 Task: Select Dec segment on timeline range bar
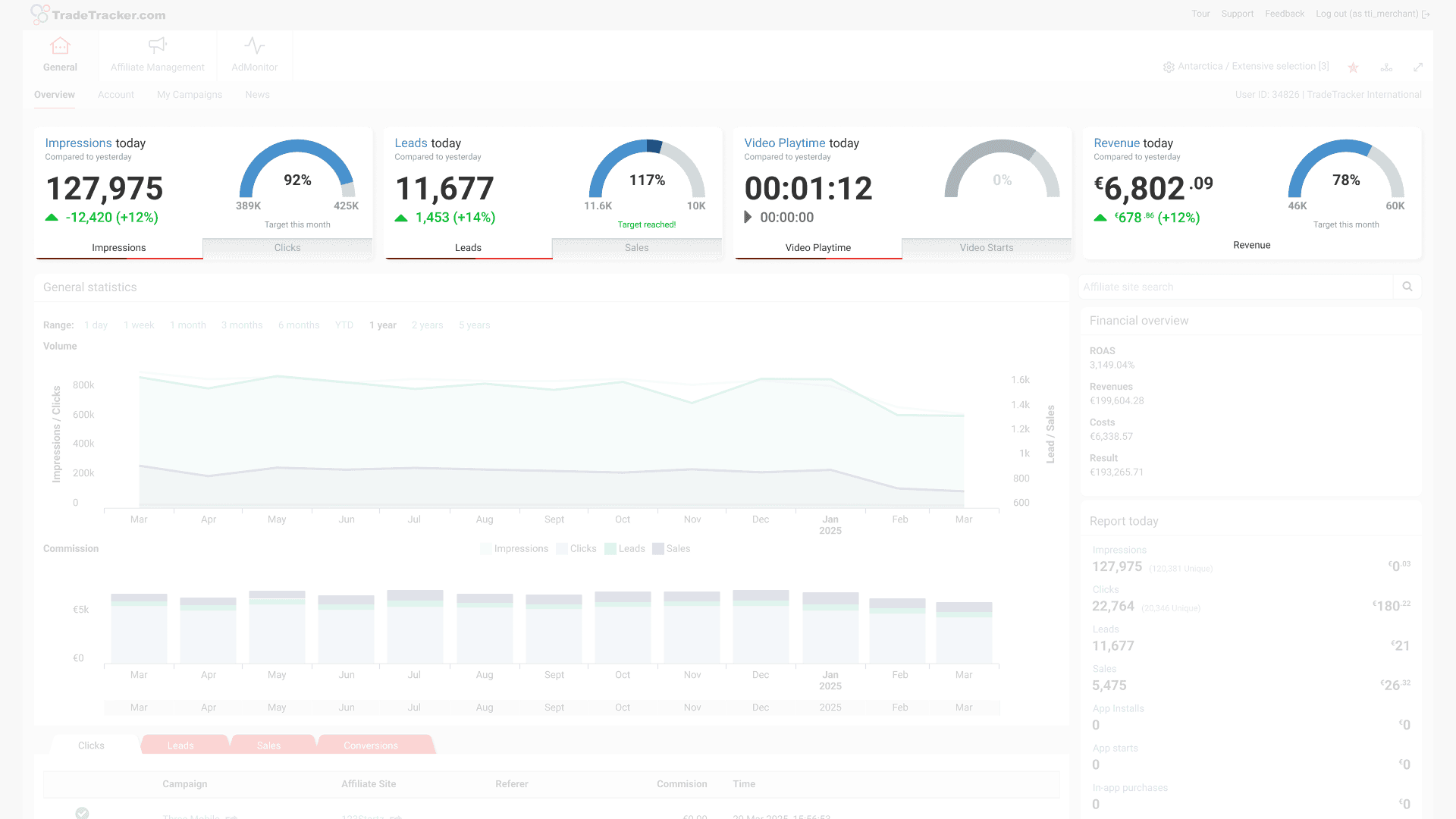coord(761,708)
